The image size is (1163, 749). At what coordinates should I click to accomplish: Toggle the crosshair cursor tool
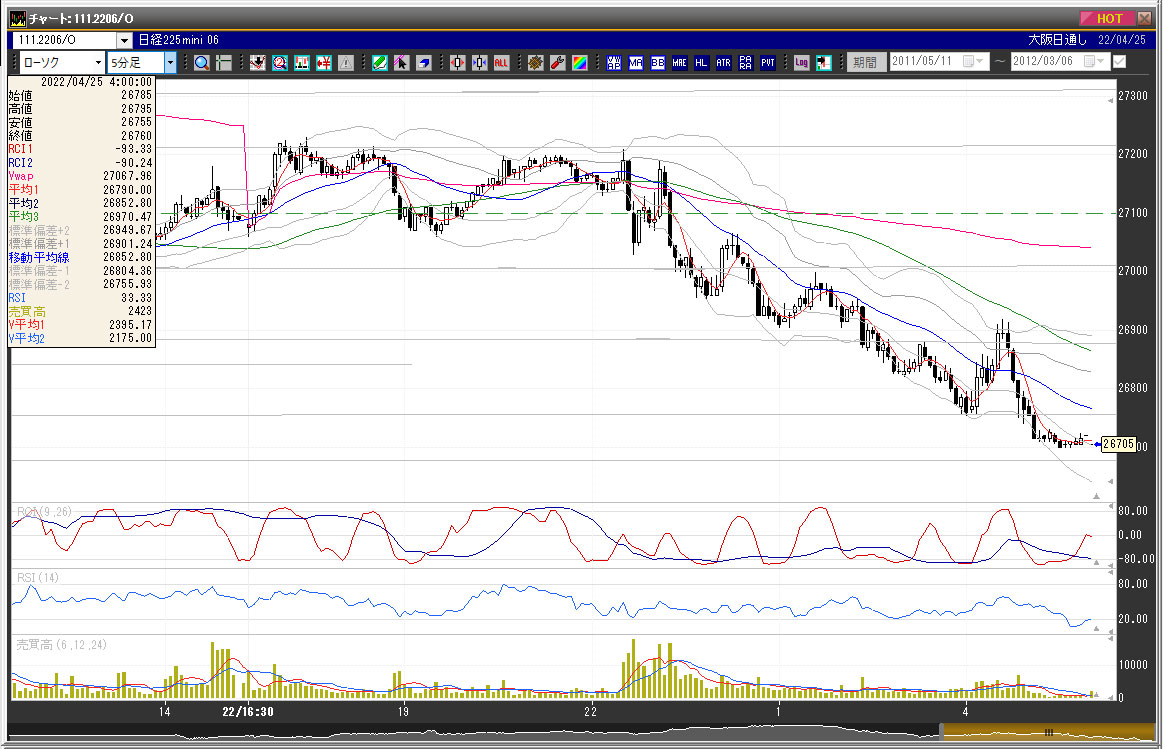(x=223, y=63)
